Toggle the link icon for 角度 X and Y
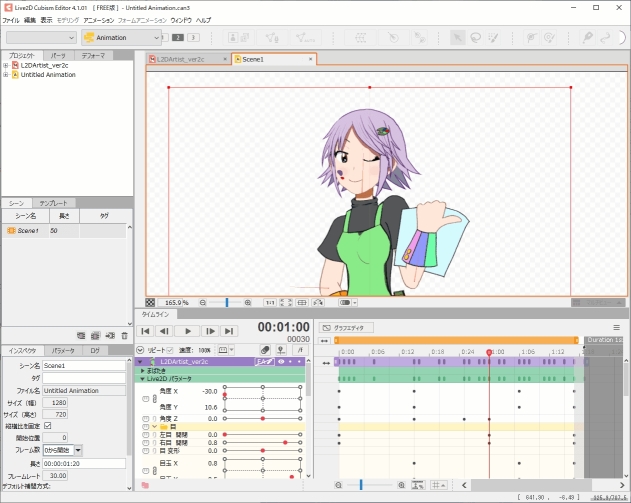Screen dimensions: 631x503 pyautogui.click(x=155, y=399)
